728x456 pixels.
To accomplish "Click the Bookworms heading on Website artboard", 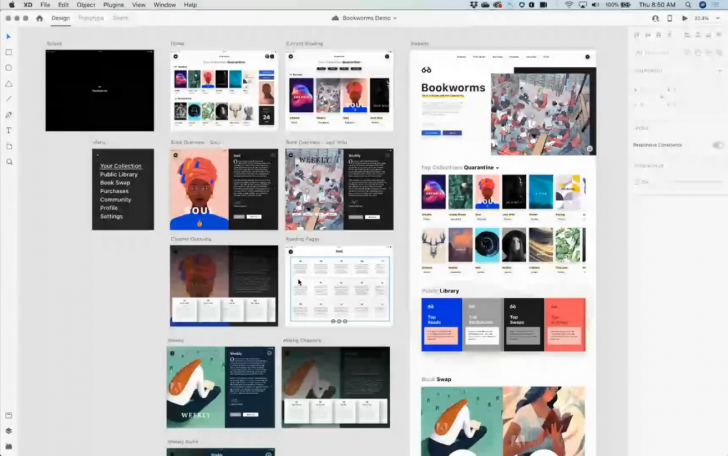I will click(x=453, y=88).
